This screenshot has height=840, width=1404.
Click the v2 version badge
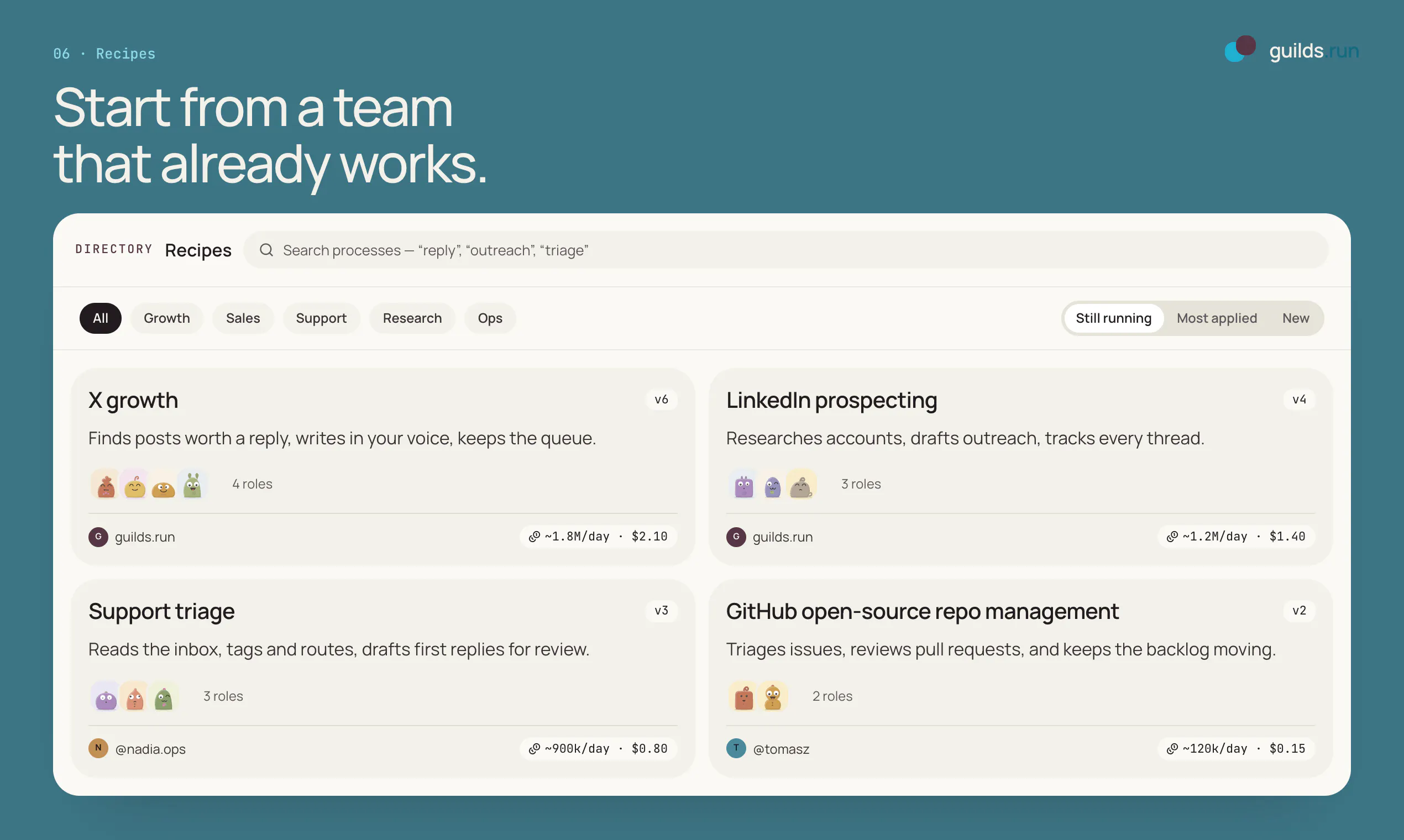coord(1300,611)
